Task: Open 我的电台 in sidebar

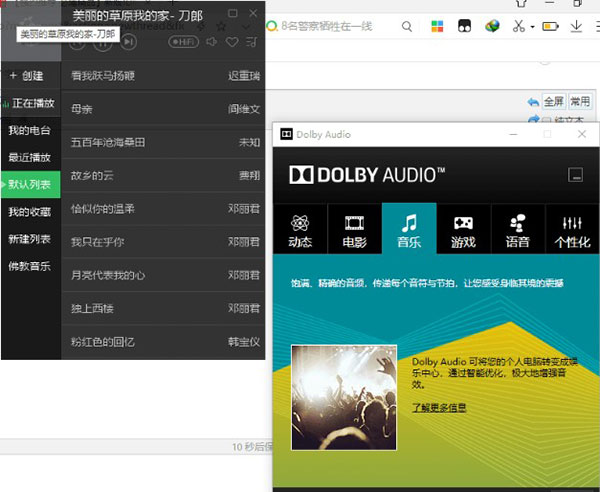Action: (x=29, y=130)
